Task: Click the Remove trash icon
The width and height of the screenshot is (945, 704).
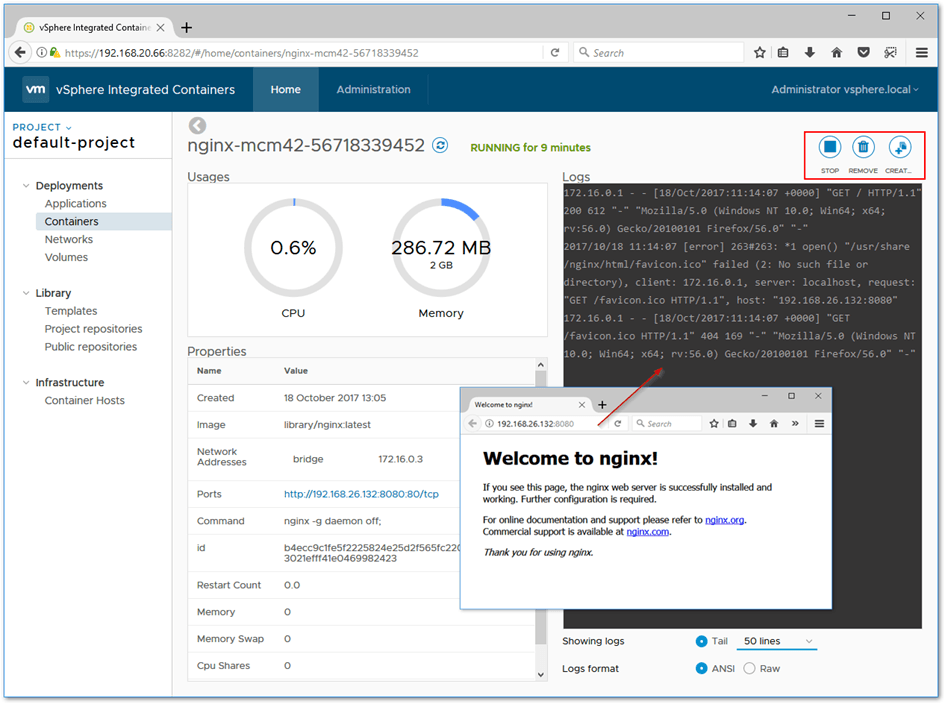Action: click(863, 147)
